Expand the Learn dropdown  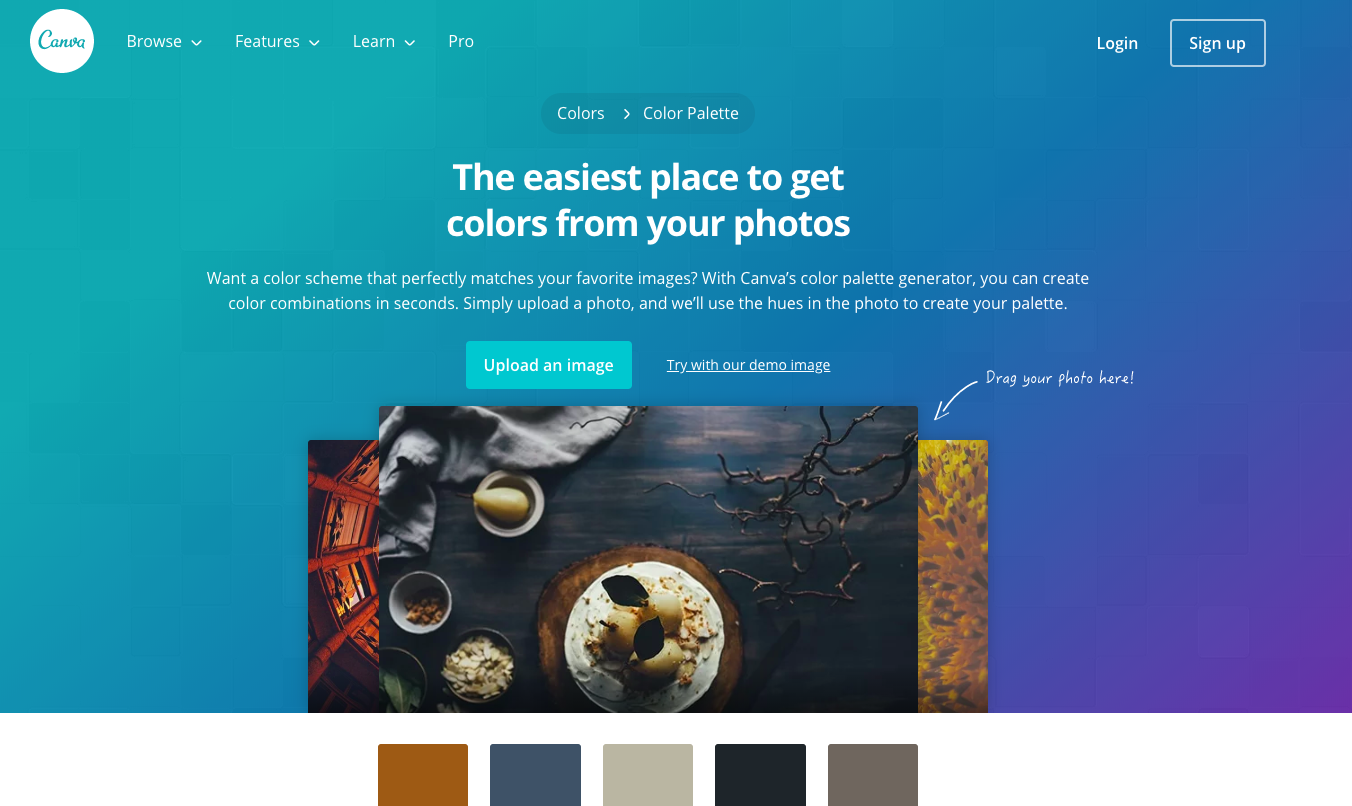coord(384,42)
